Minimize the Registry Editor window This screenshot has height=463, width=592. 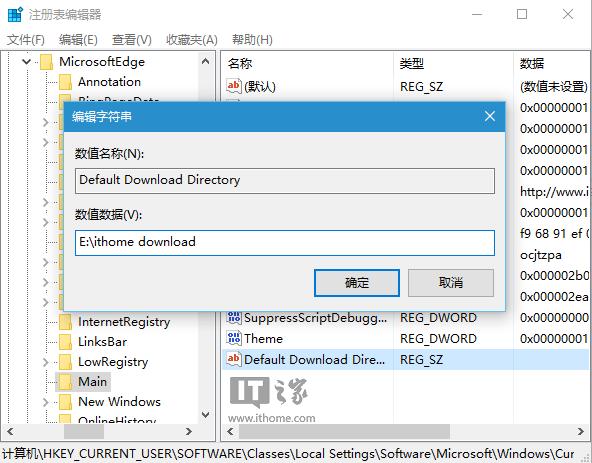coord(477,14)
